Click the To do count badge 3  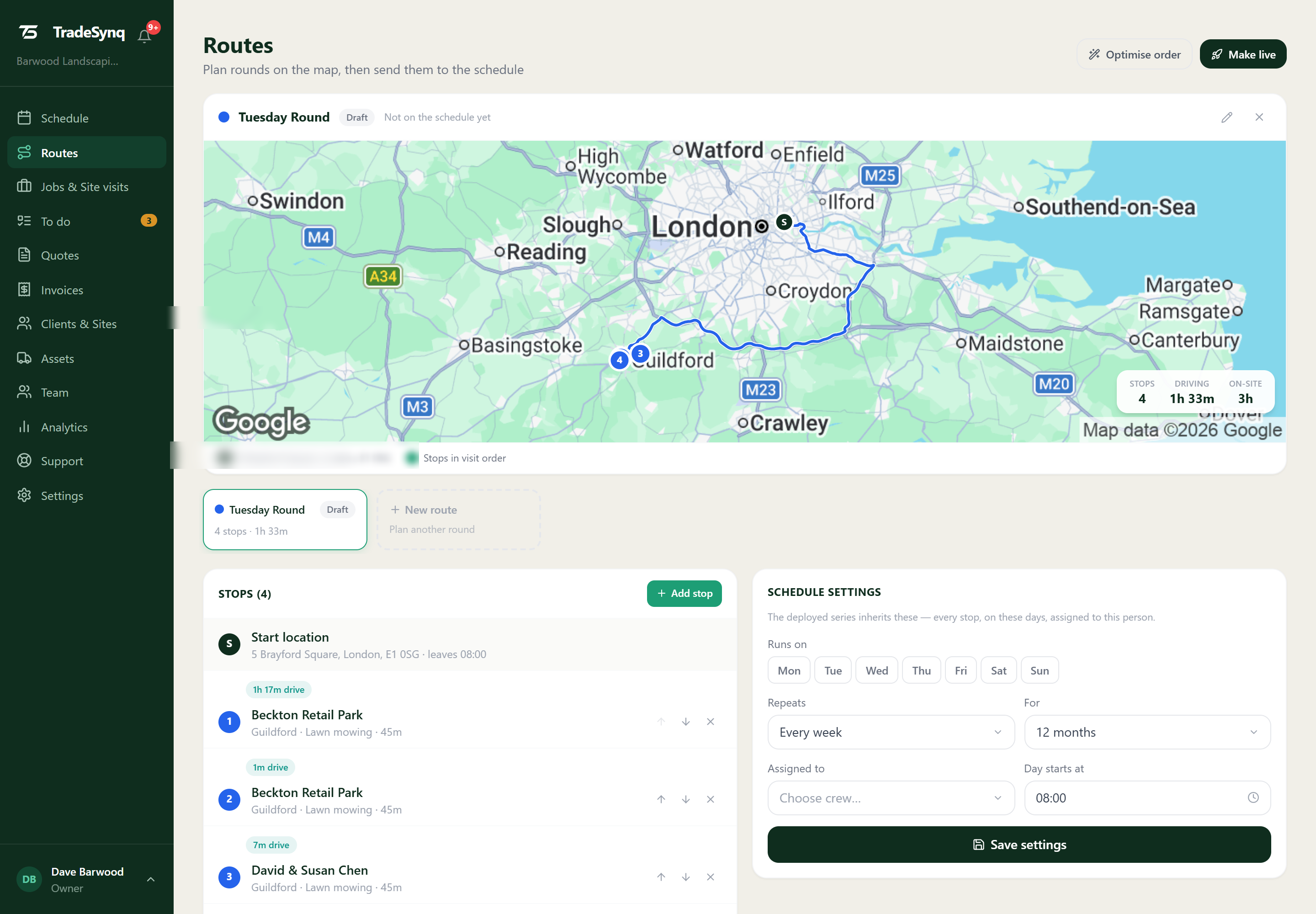[x=149, y=220]
